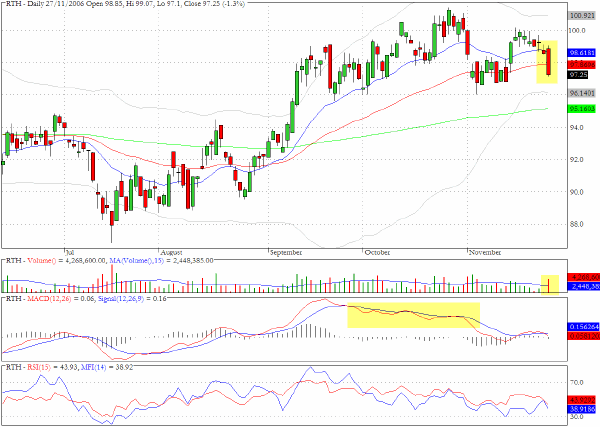Select the red 0.058120 MACD value label
Screen dimensions: 600x427
coord(583,336)
